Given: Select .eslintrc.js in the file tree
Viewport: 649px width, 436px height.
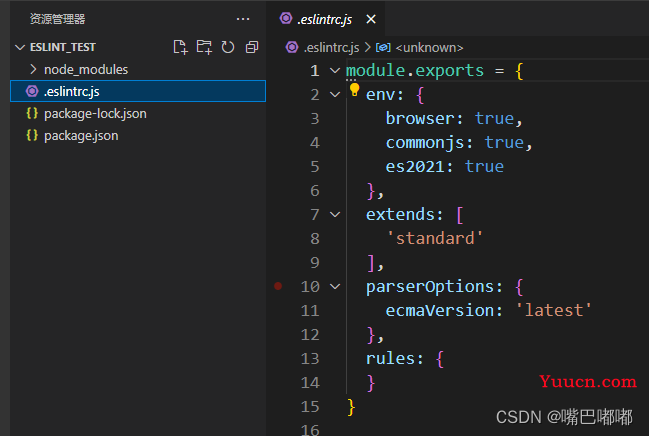Looking at the screenshot, I should pyautogui.click(x=138, y=91).
